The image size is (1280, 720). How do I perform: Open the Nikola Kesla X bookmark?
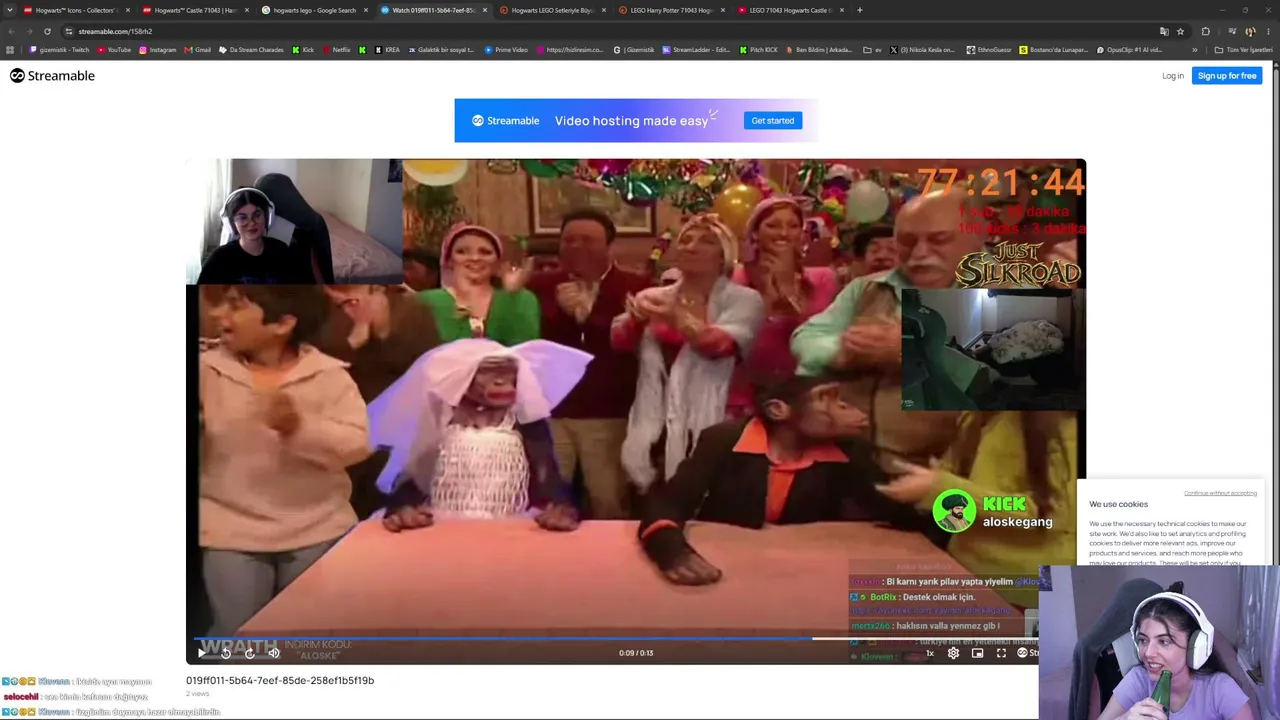(x=922, y=50)
